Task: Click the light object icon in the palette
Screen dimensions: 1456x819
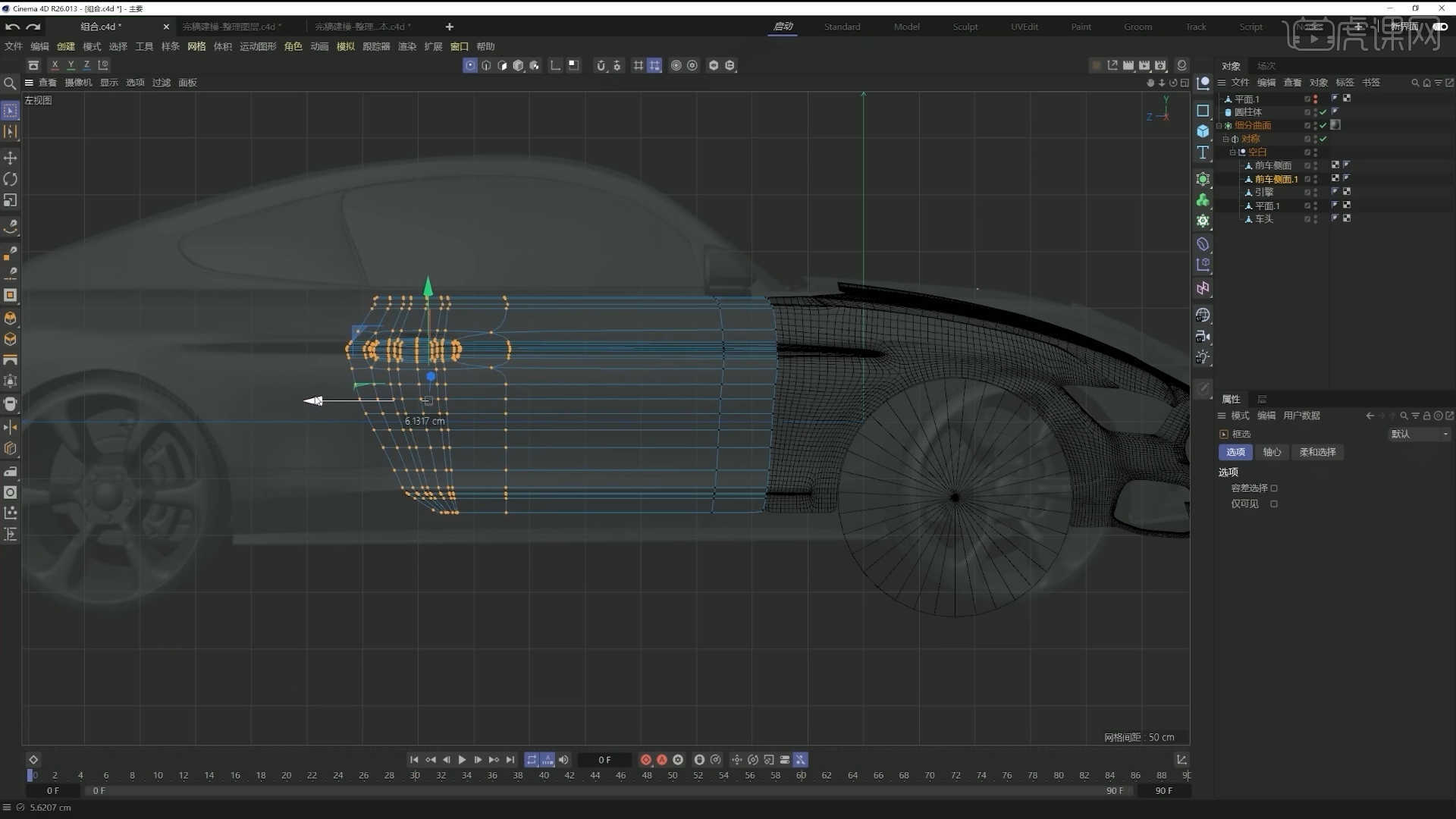Action: [1203, 357]
